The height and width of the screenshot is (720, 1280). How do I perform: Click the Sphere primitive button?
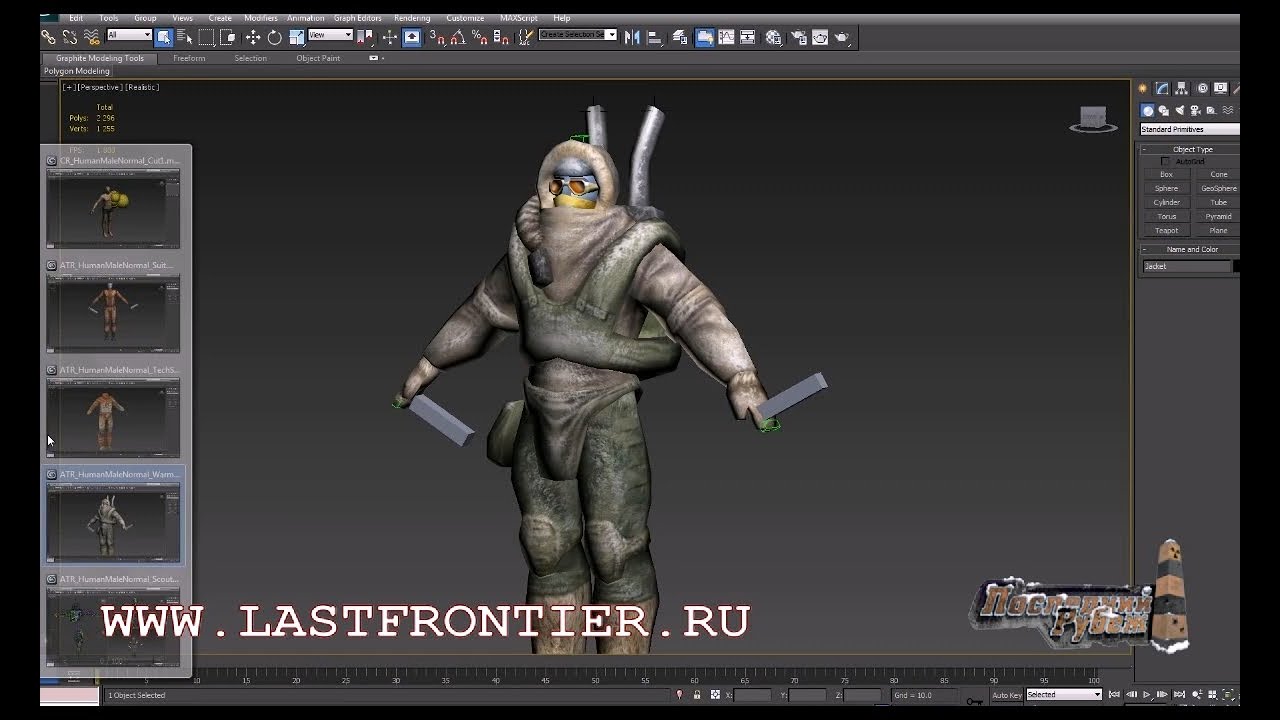(x=1166, y=188)
